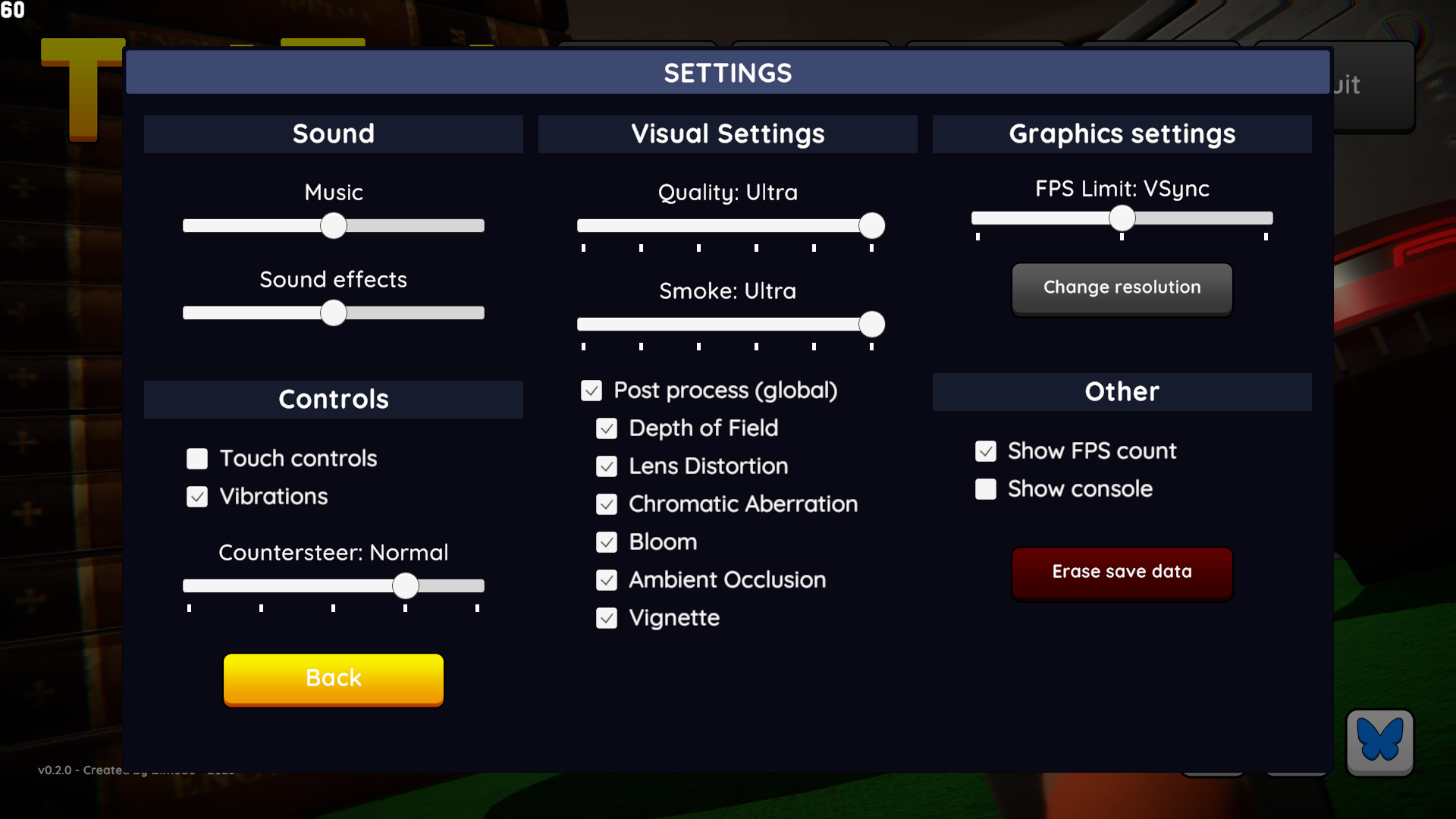Open the Change resolution option
This screenshot has width=1456, height=819.
click(x=1122, y=288)
